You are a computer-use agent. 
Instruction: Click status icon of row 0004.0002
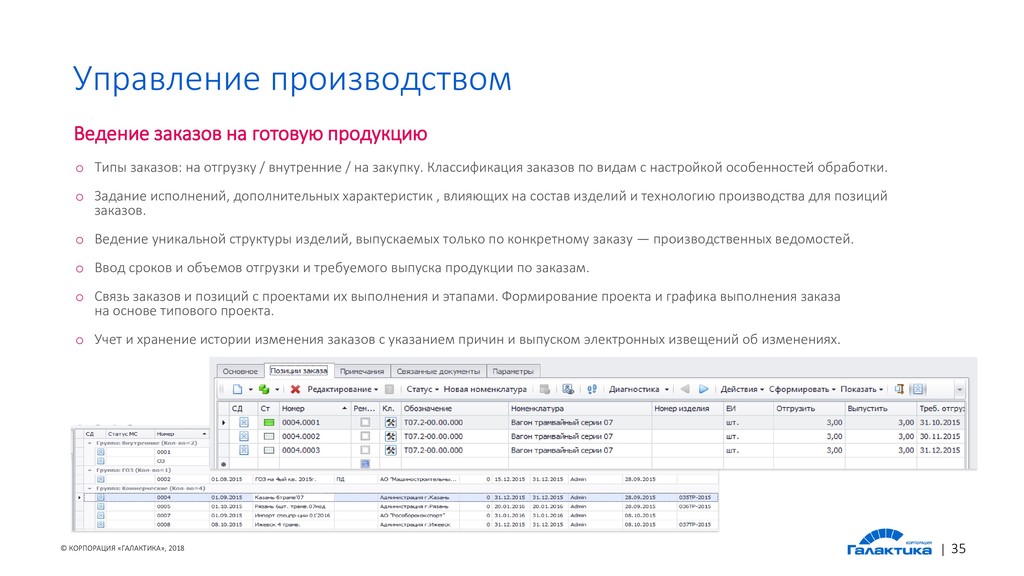click(x=268, y=436)
